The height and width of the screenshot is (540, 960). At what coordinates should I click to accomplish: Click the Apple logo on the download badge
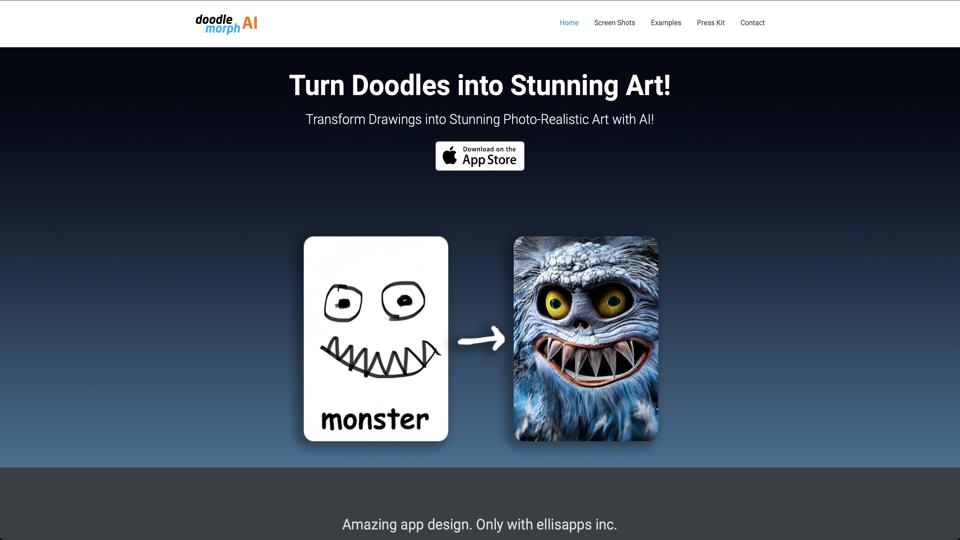coord(450,156)
